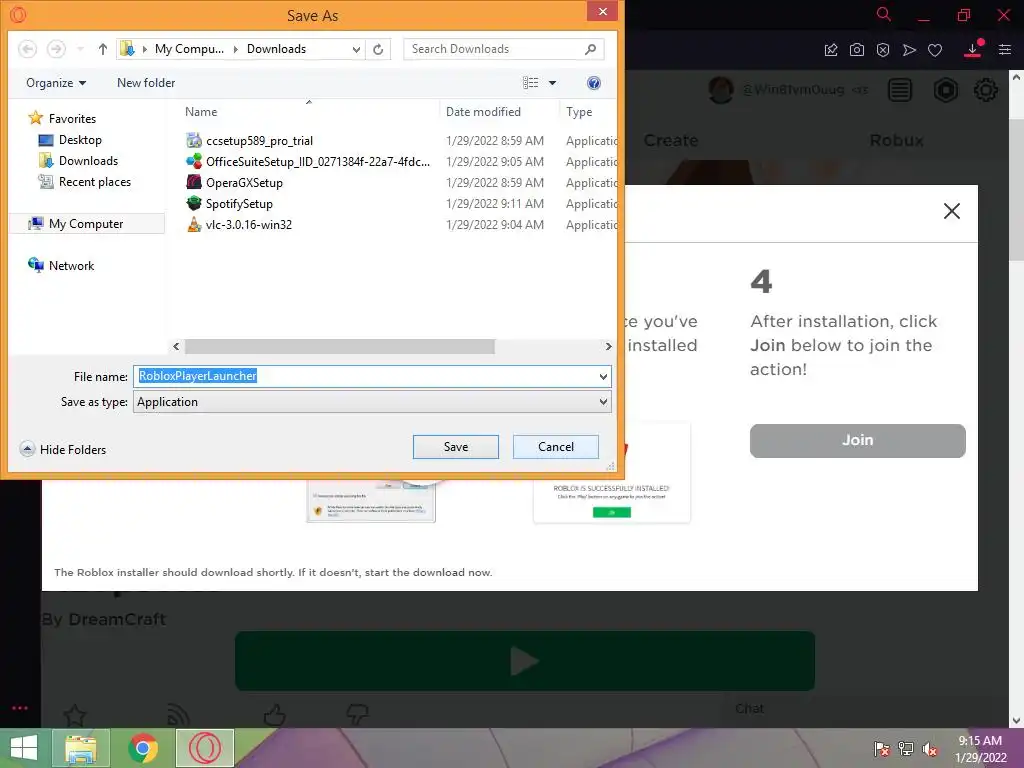This screenshot has height=768, width=1024.
Task: Click the green Play button on Roblox page
Action: pyautogui.click(x=524, y=661)
